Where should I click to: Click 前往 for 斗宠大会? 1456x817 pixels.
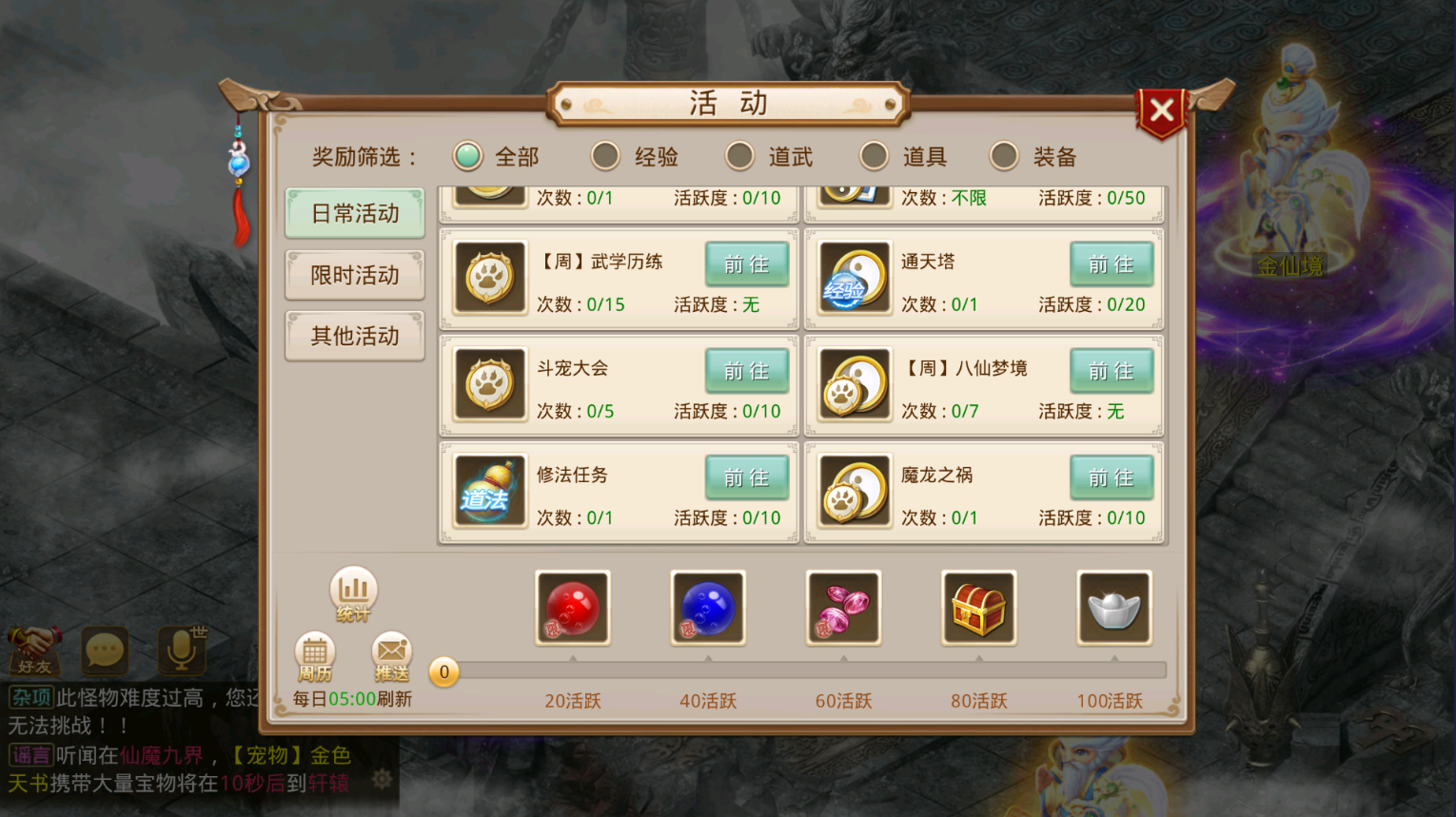click(746, 371)
